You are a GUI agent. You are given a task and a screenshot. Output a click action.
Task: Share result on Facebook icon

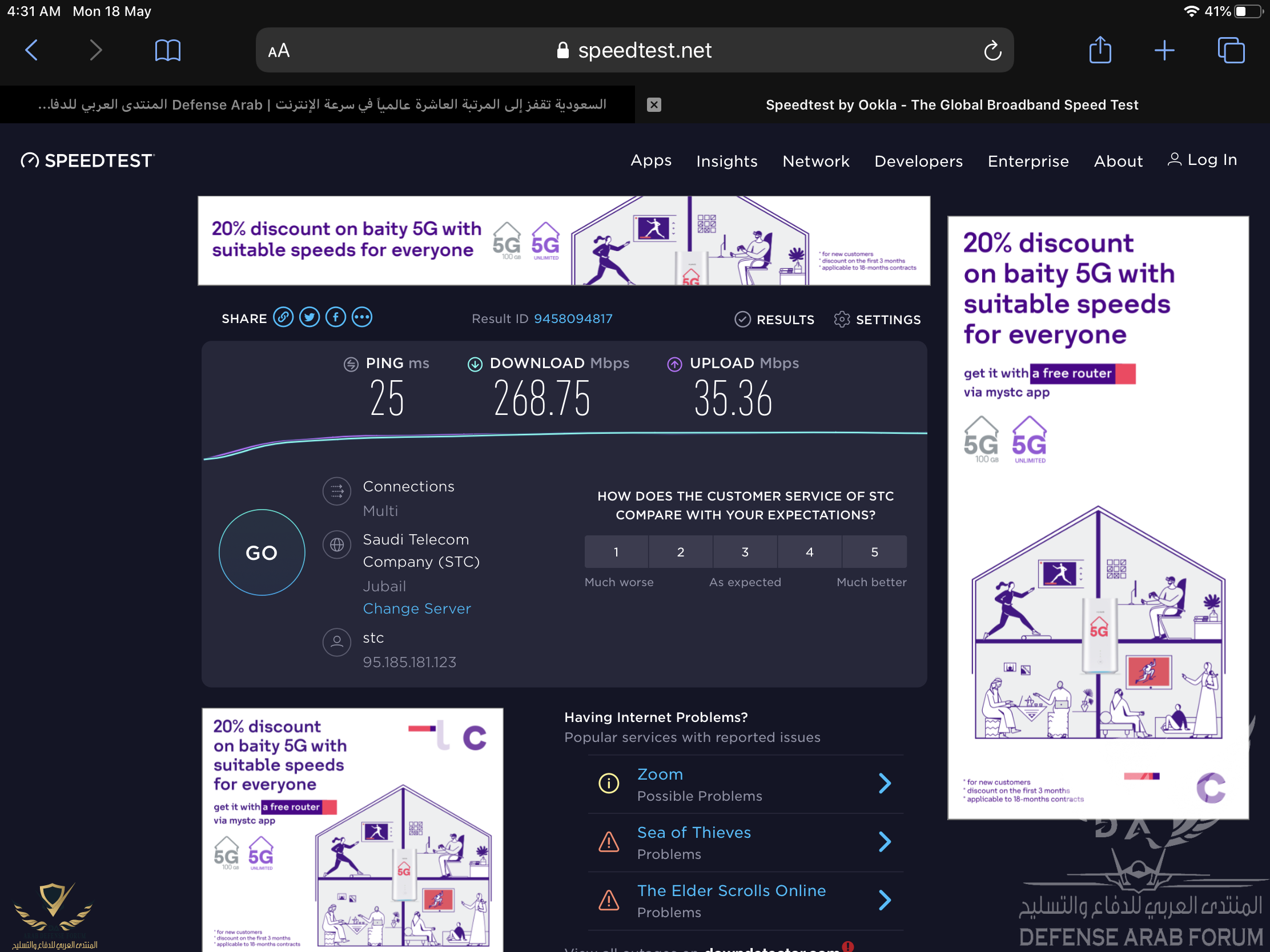(336, 317)
